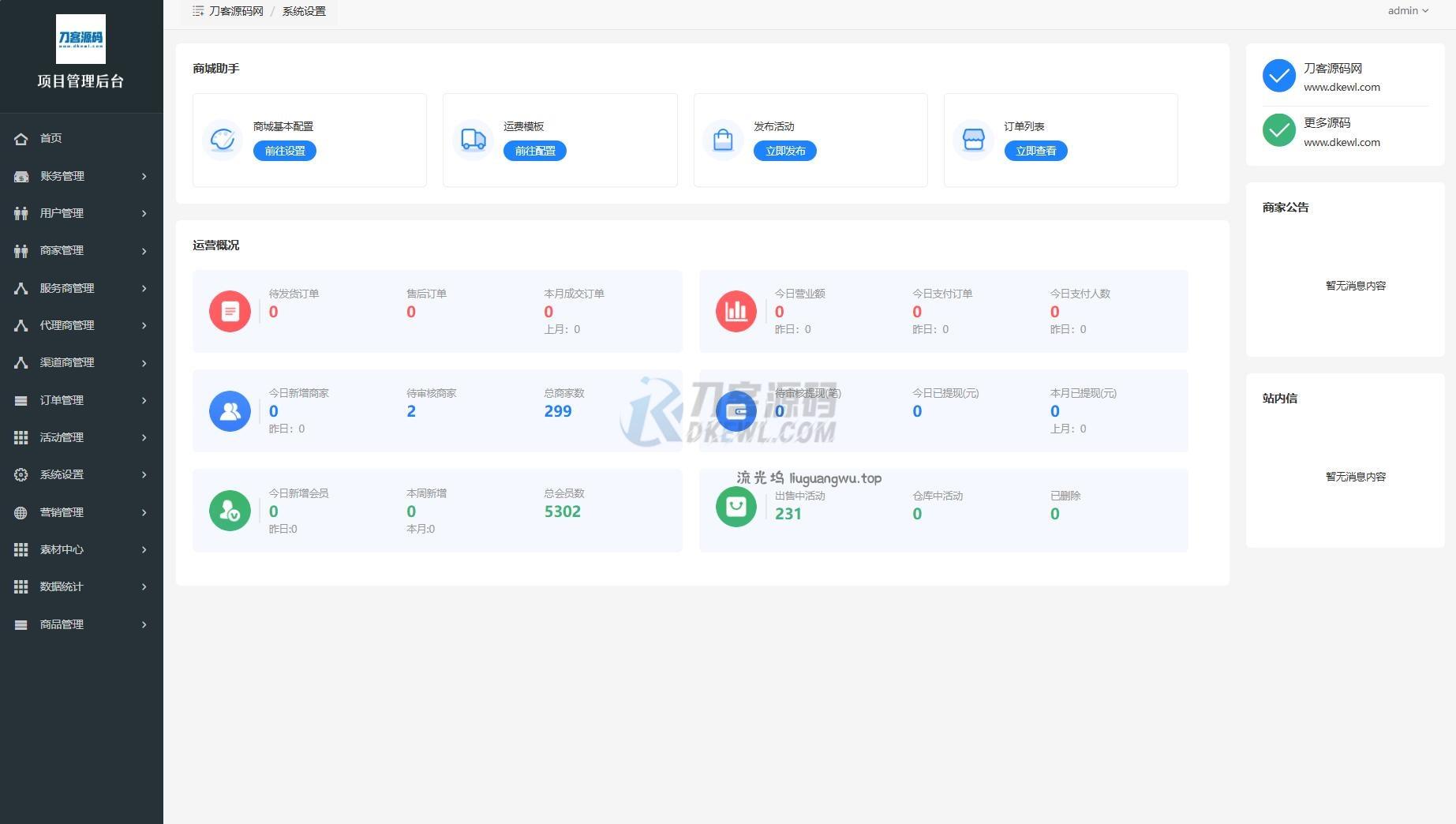Click the red bar chart icon
The height and width of the screenshot is (824, 1456).
[x=735, y=311]
